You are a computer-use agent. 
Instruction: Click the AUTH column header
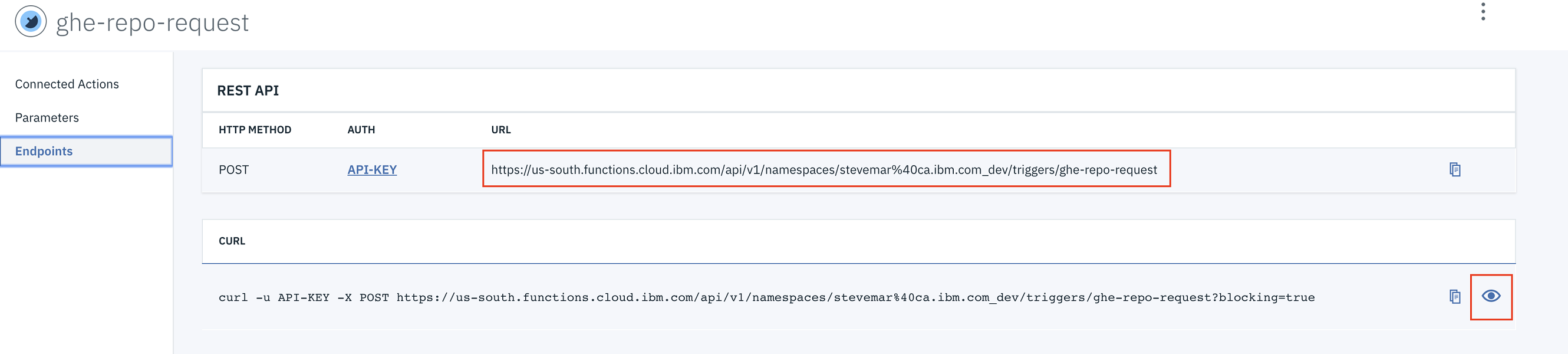[361, 130]
